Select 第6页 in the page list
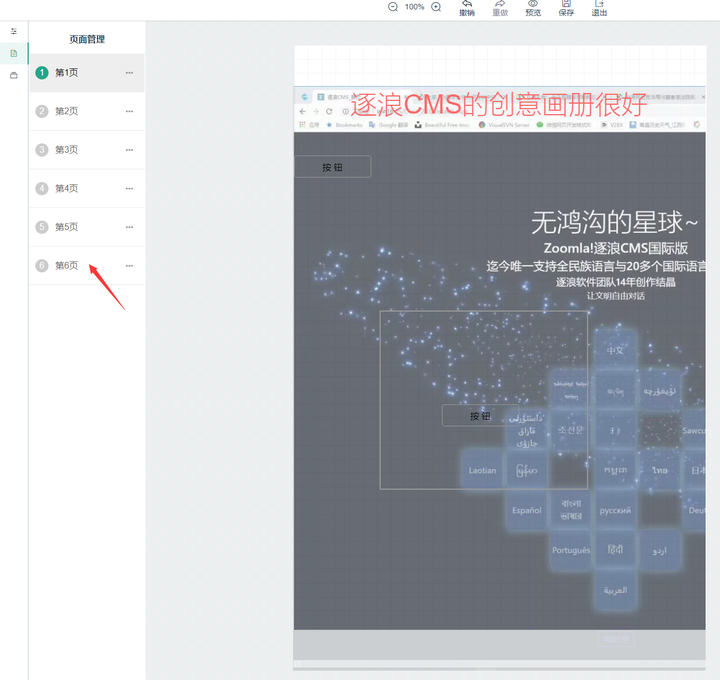Image resolution: width=720 pixels, height=680 pixels. (x=87, y=265)
